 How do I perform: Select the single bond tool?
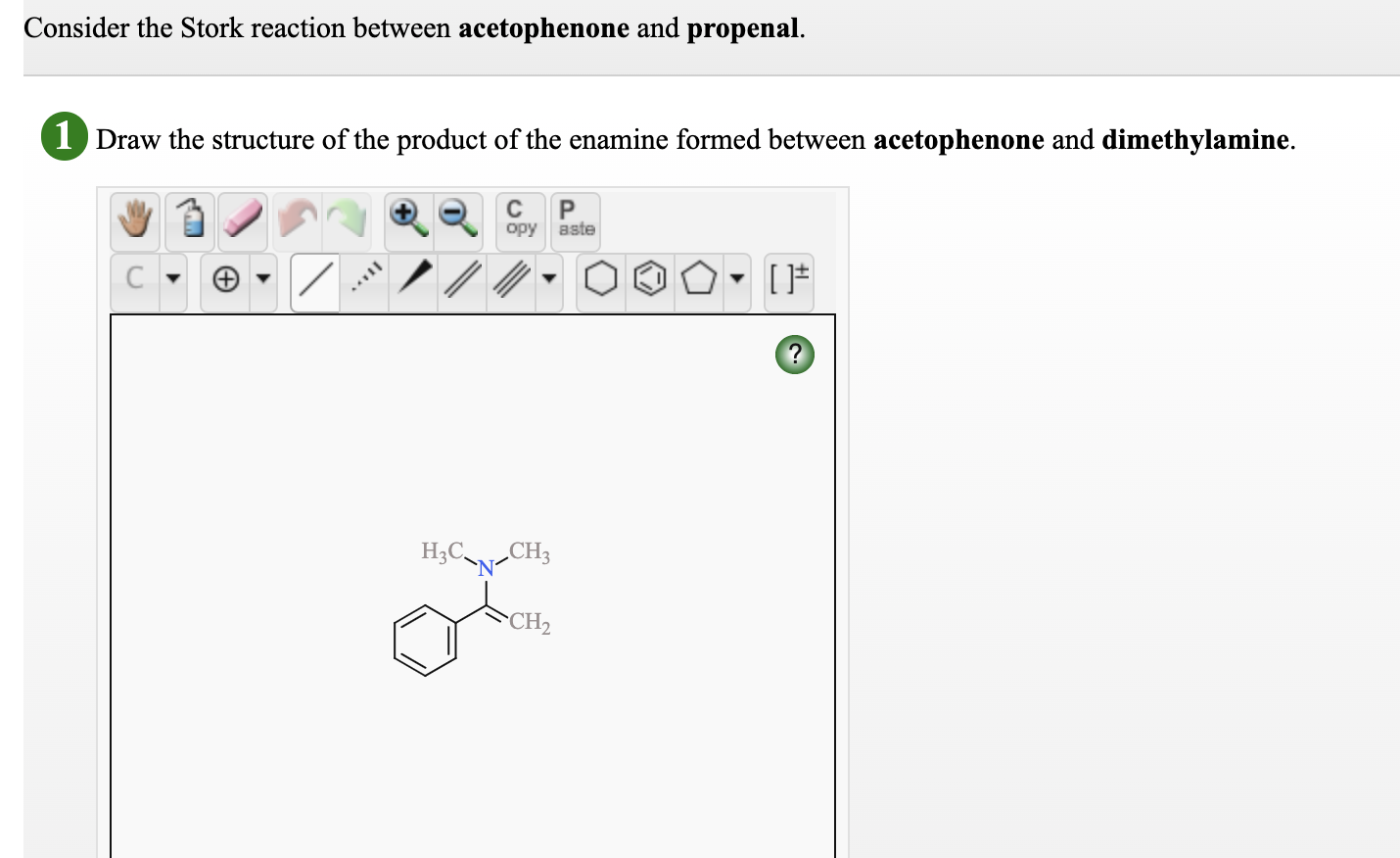click(x=314, y=281)
